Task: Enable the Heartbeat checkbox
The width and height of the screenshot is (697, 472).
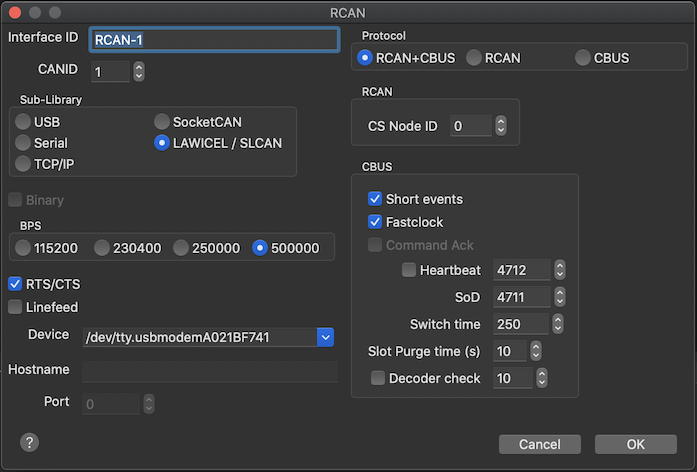Action: [x=408, y=271]
